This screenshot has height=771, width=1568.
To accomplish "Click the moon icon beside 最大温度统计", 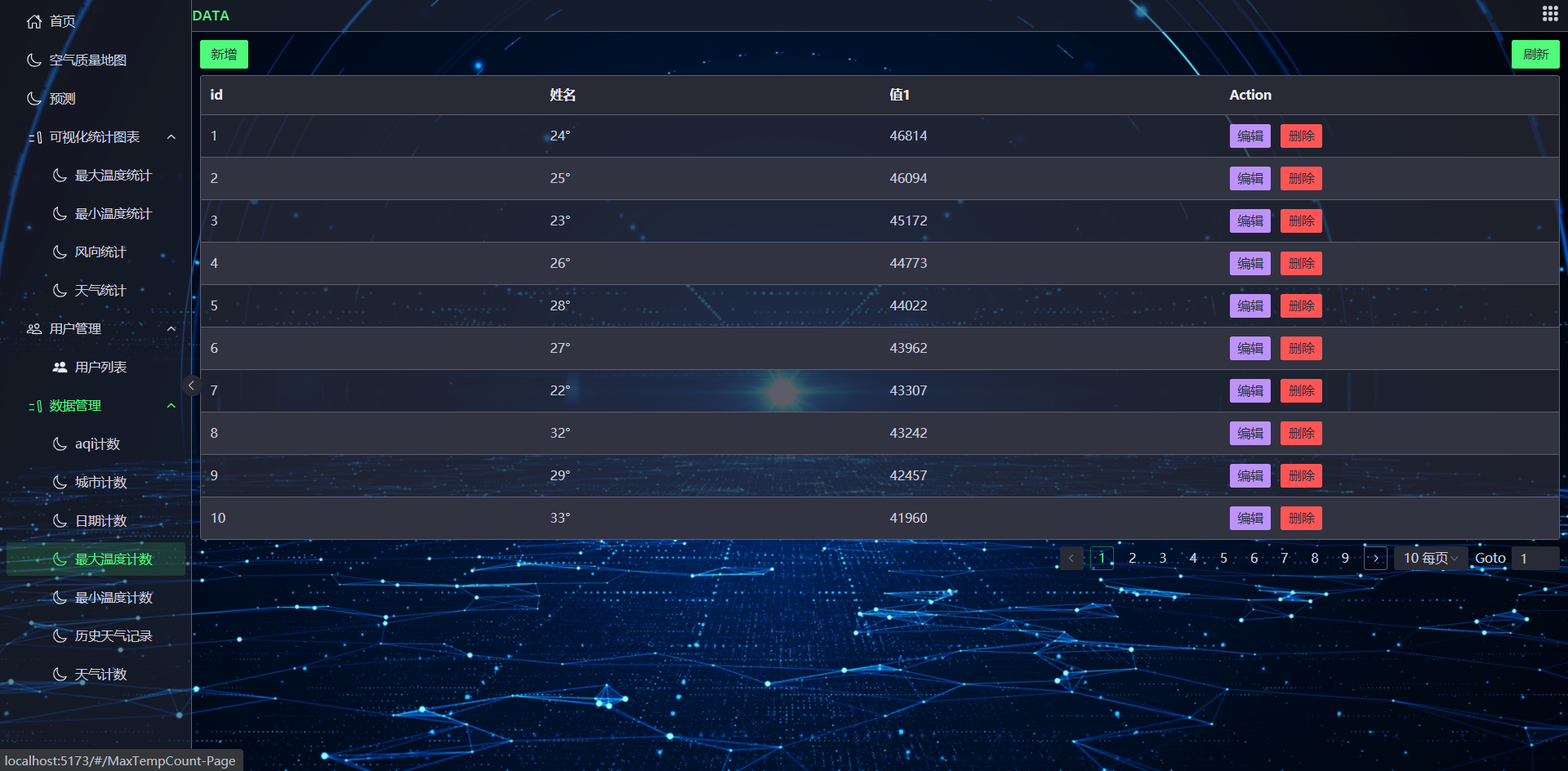I will click(x=58, y=175).
